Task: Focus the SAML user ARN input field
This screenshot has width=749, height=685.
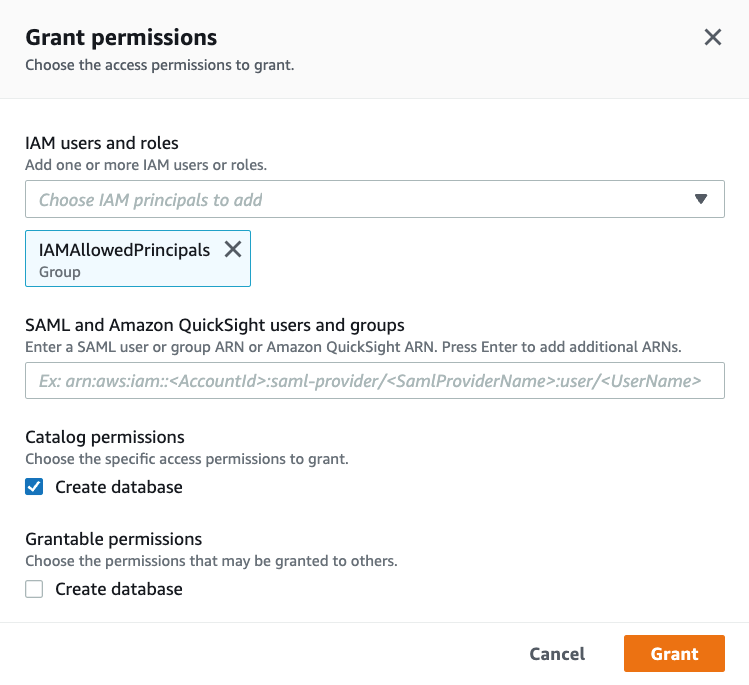Action: [x=374, y=381]
